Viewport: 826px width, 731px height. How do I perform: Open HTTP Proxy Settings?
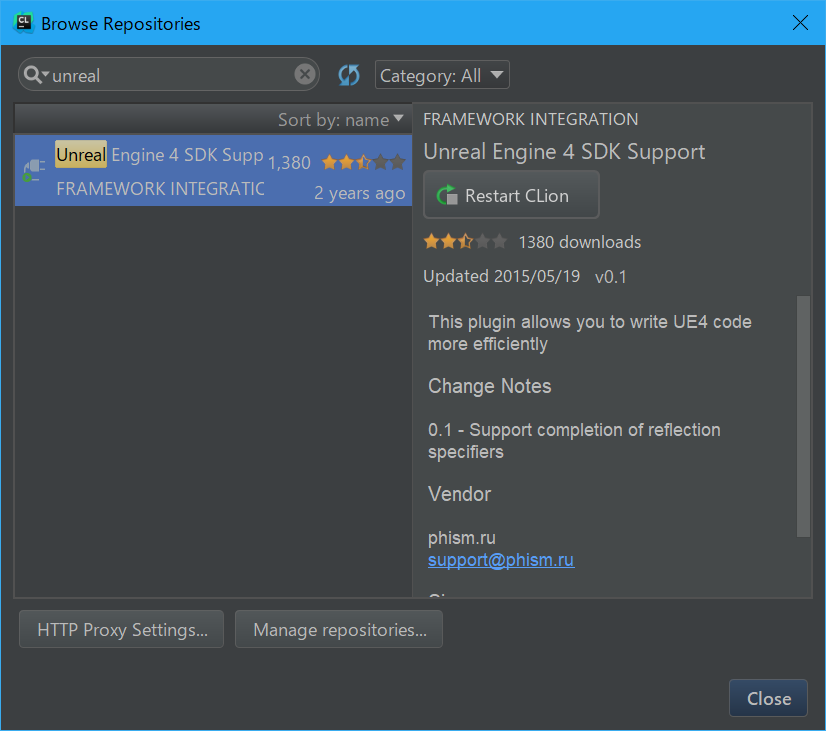click(122, 629)
